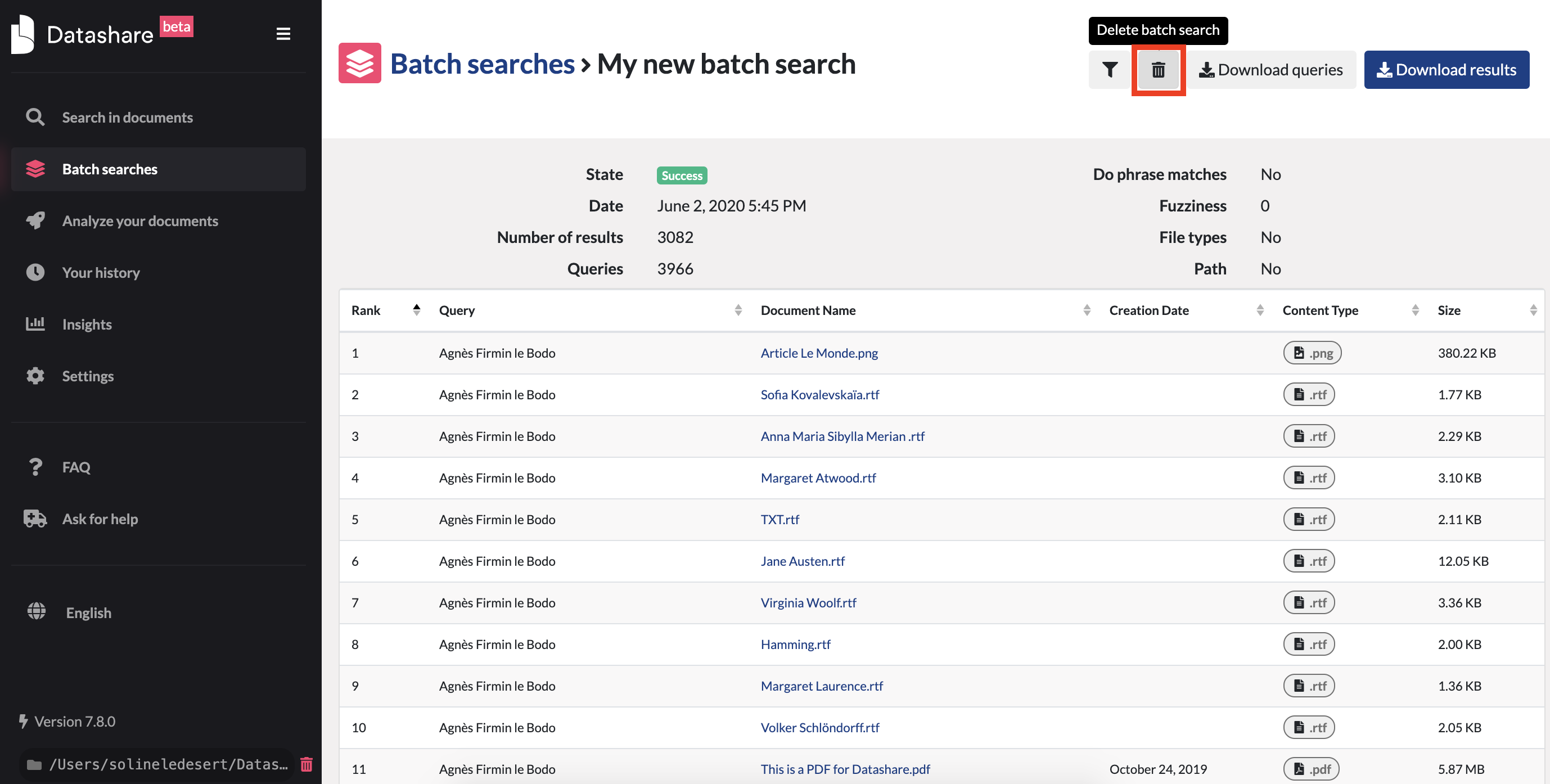Click the lightning bolt icon beside Version 7.8.0

[23, 721]
